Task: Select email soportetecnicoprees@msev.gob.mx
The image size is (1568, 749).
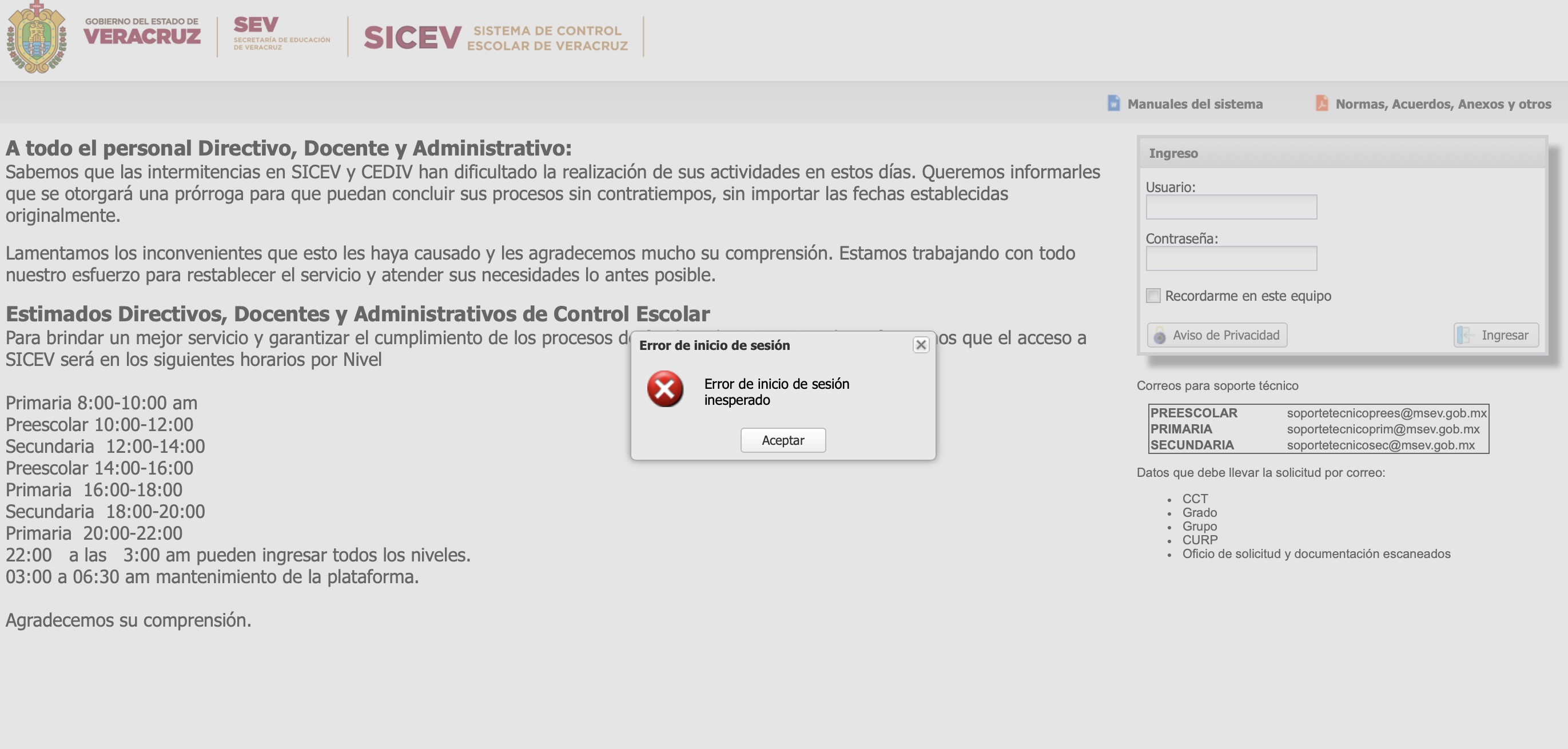Action: tap(1387, 413)
